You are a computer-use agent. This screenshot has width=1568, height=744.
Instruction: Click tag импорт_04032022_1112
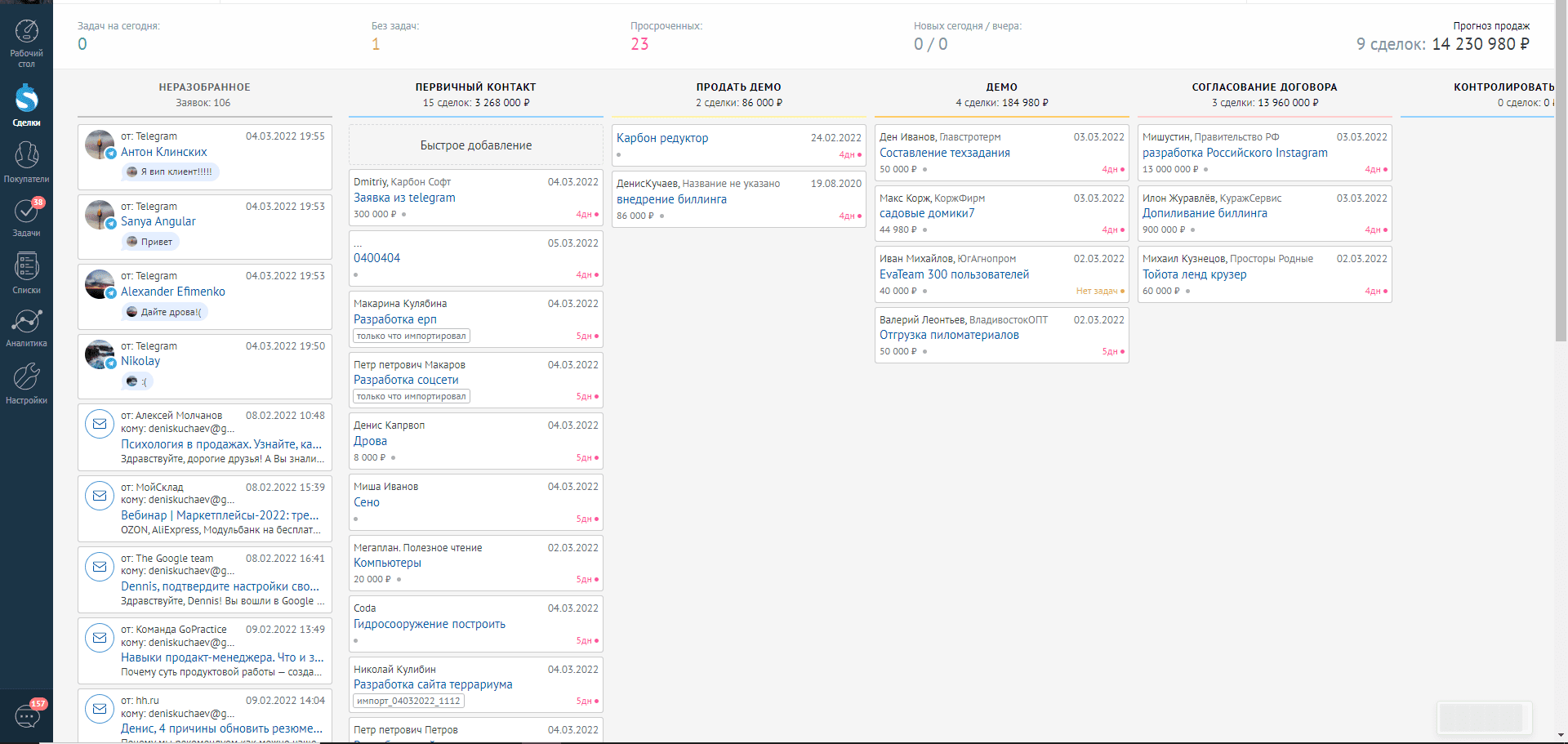[x=408, y=701]
